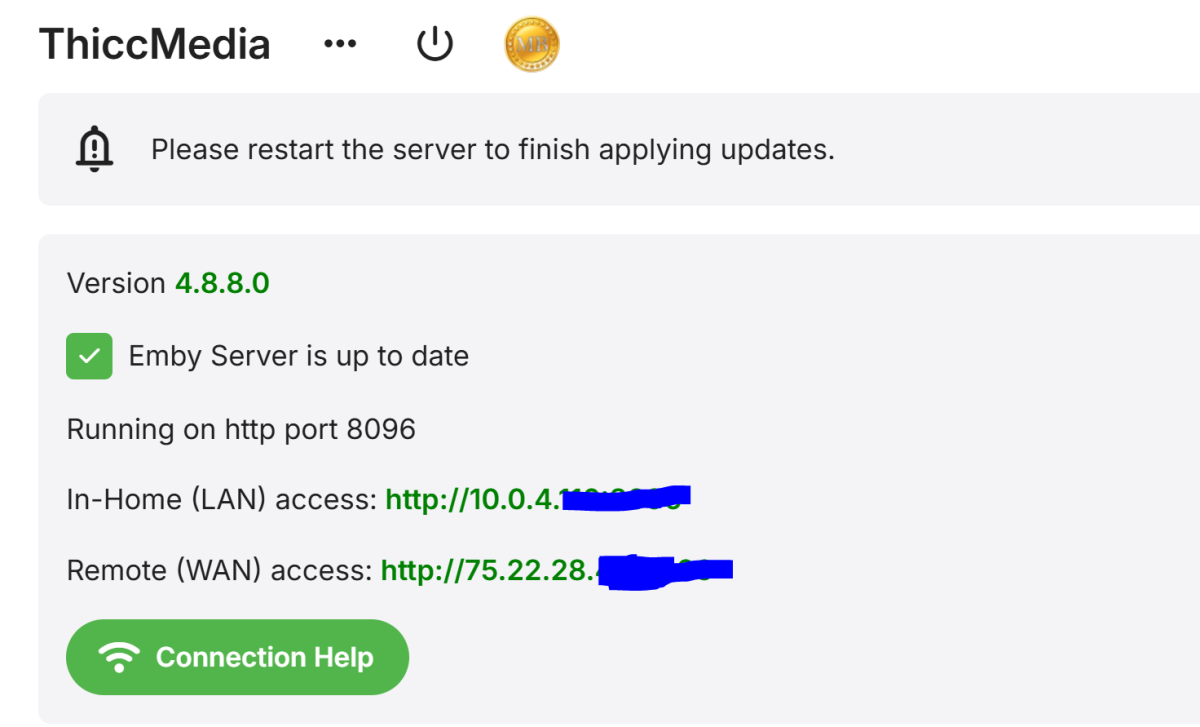The width and height of the screenshot is (1200, 727).
Task: Click the 8096 port number
Action: 381,429
